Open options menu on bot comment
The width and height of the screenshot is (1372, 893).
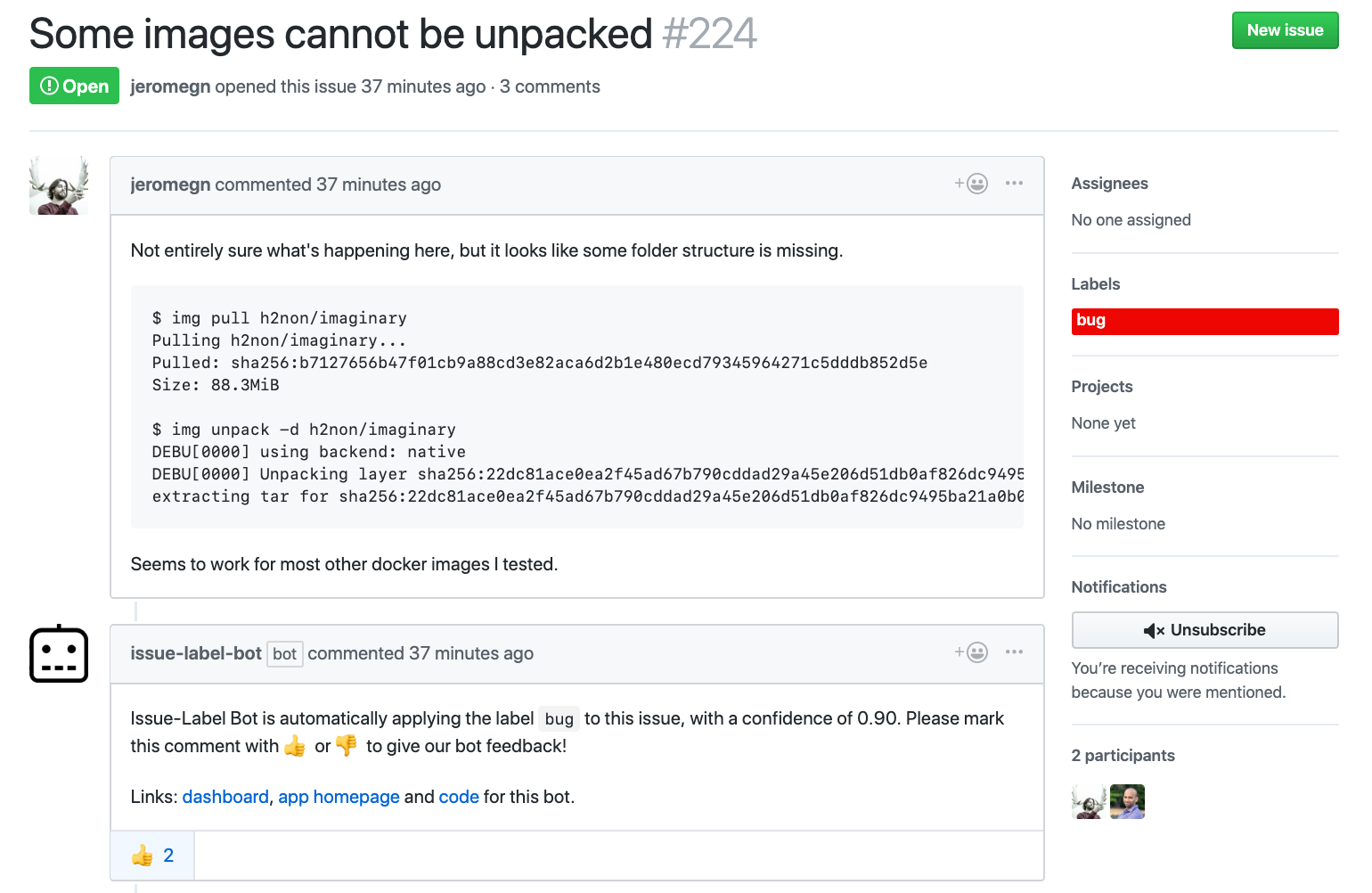[1014, 652]
